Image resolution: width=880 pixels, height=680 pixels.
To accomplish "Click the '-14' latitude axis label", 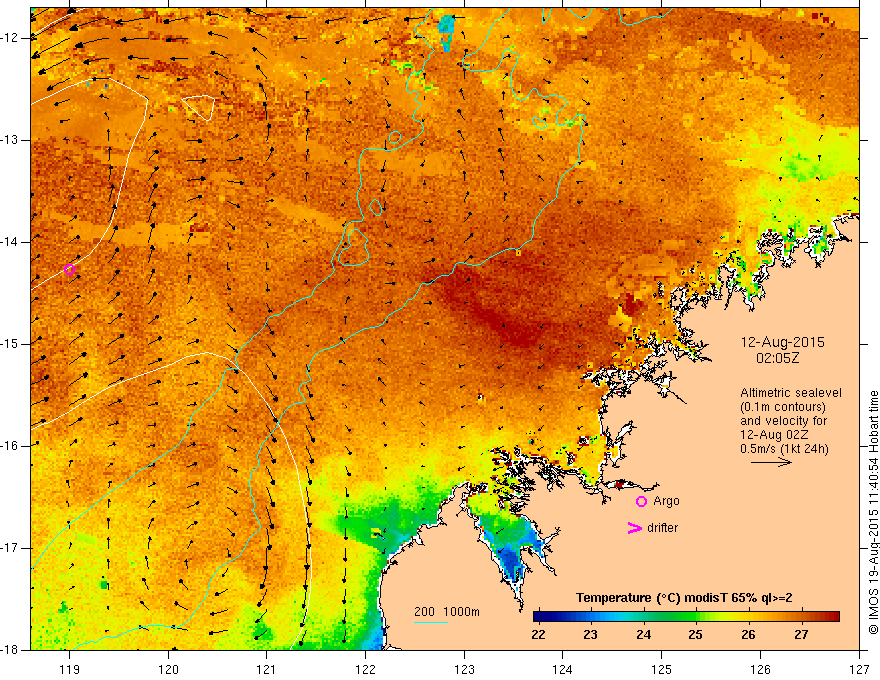I will tap(10, 242).
